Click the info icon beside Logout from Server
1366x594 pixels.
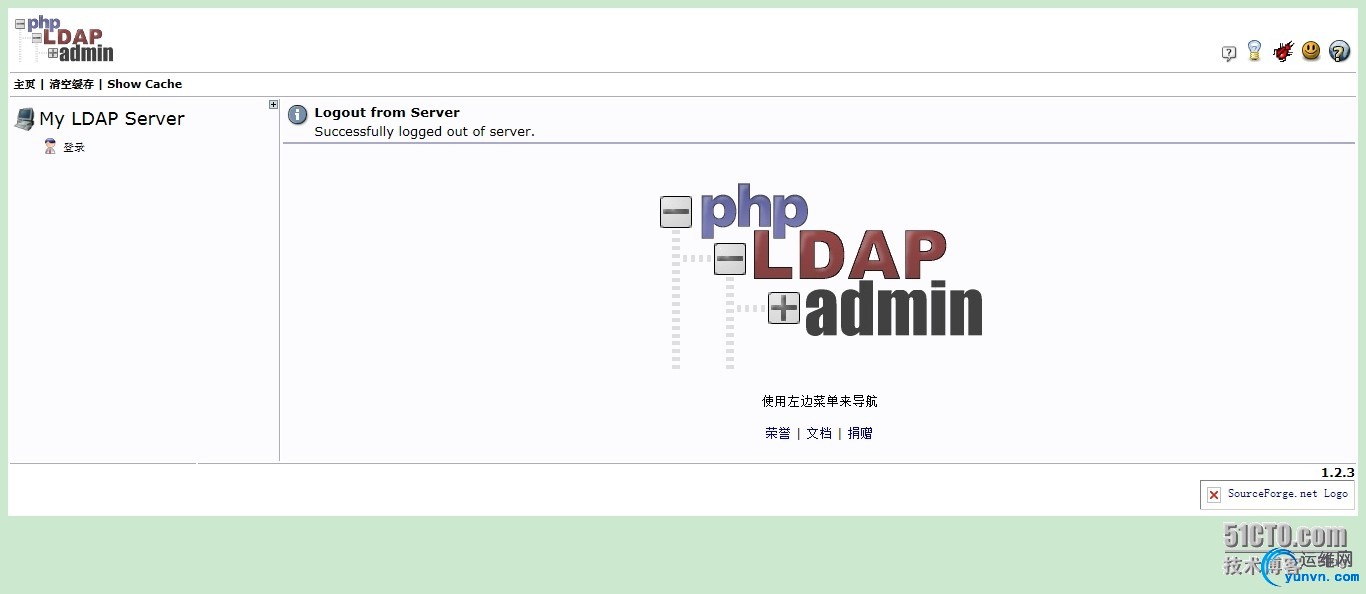[298, 115]
